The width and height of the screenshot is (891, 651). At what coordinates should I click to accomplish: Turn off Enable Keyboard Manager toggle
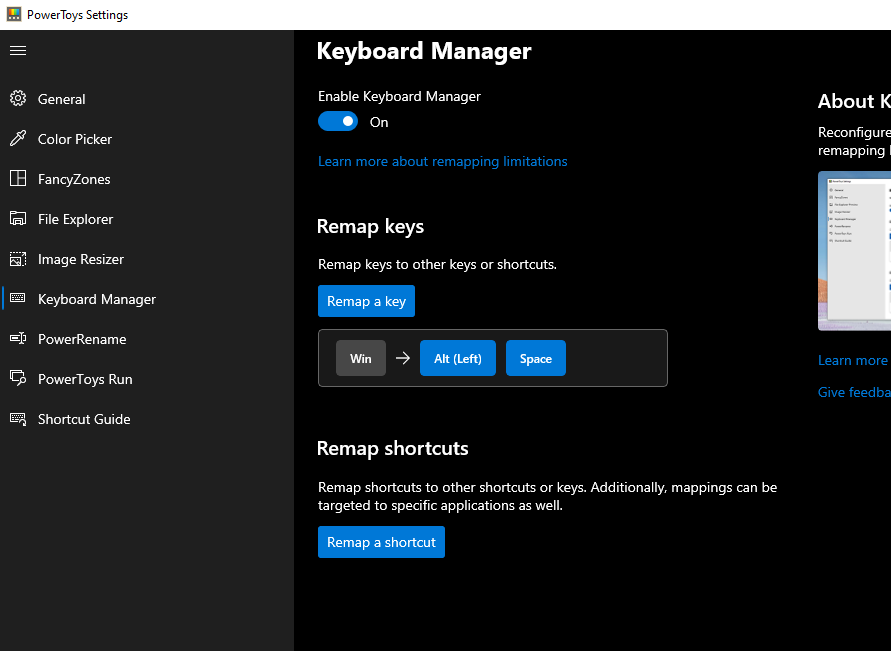click(x=338, y=121)
